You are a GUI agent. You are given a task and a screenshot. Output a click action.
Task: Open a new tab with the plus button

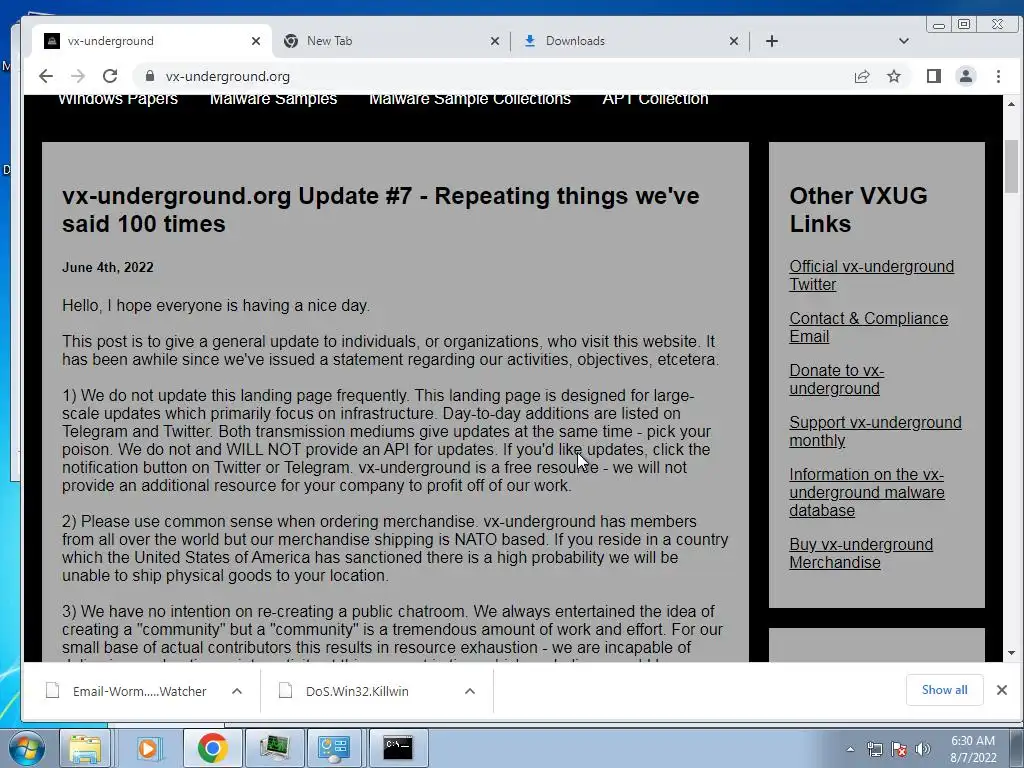(x=772, y=41)
